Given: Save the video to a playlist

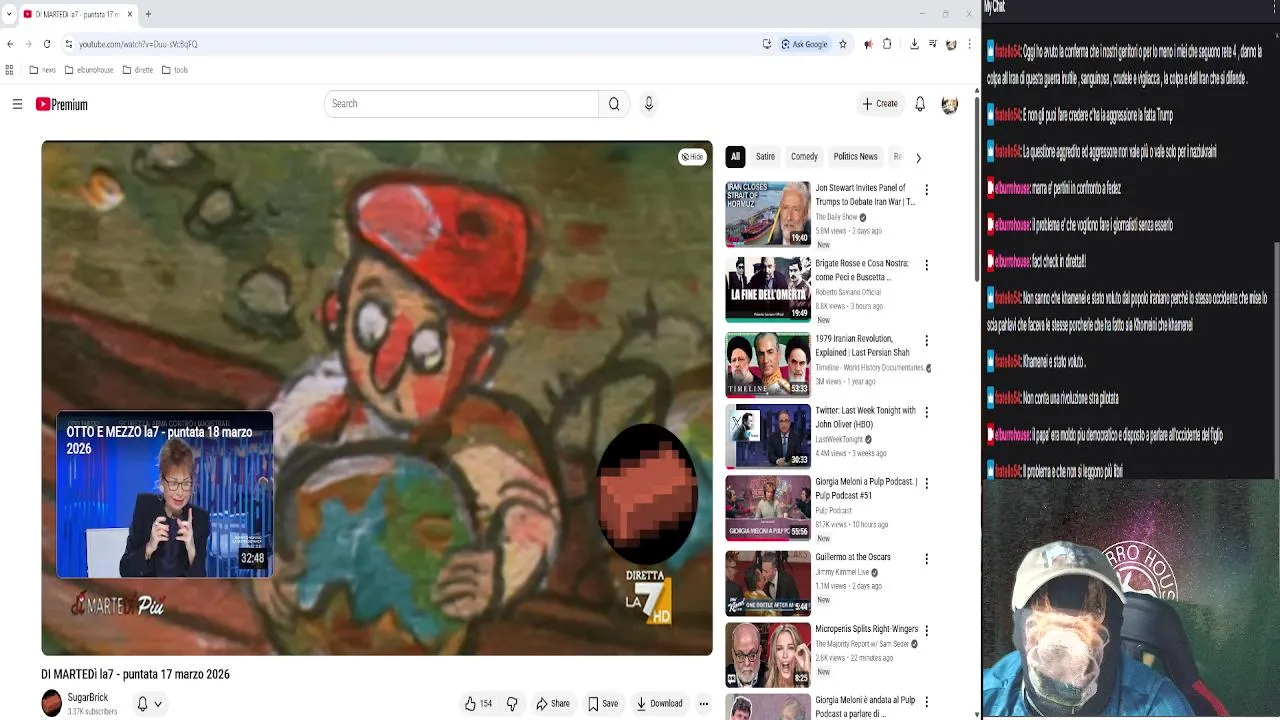Looking at the screenshot, I should (603, 704).
